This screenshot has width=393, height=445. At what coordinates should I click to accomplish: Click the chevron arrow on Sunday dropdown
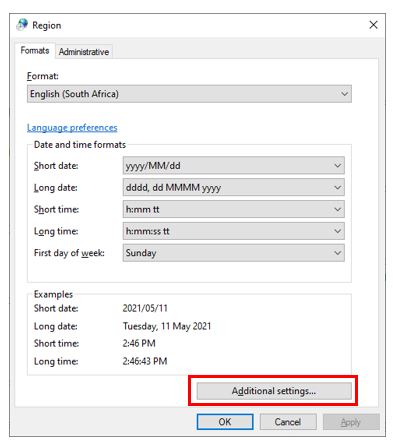[337, 253]
